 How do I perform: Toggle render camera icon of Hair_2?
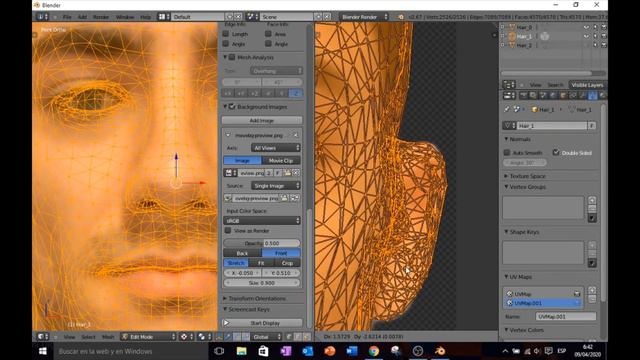coord(604,45)
